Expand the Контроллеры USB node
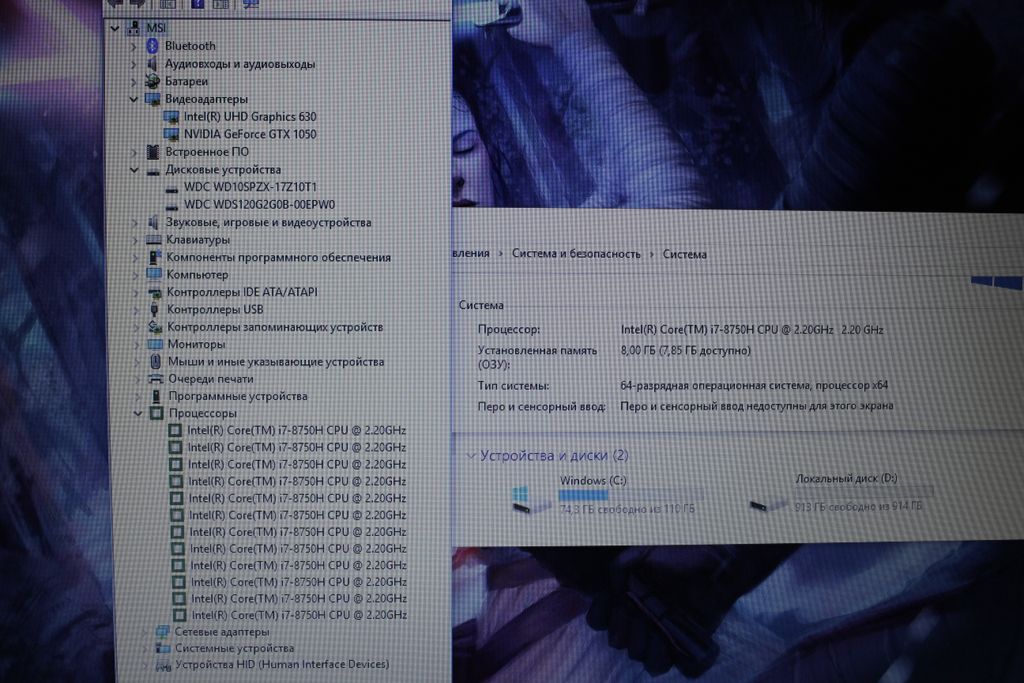This screenshot has width=1024, height=683. tap(136, 310)
